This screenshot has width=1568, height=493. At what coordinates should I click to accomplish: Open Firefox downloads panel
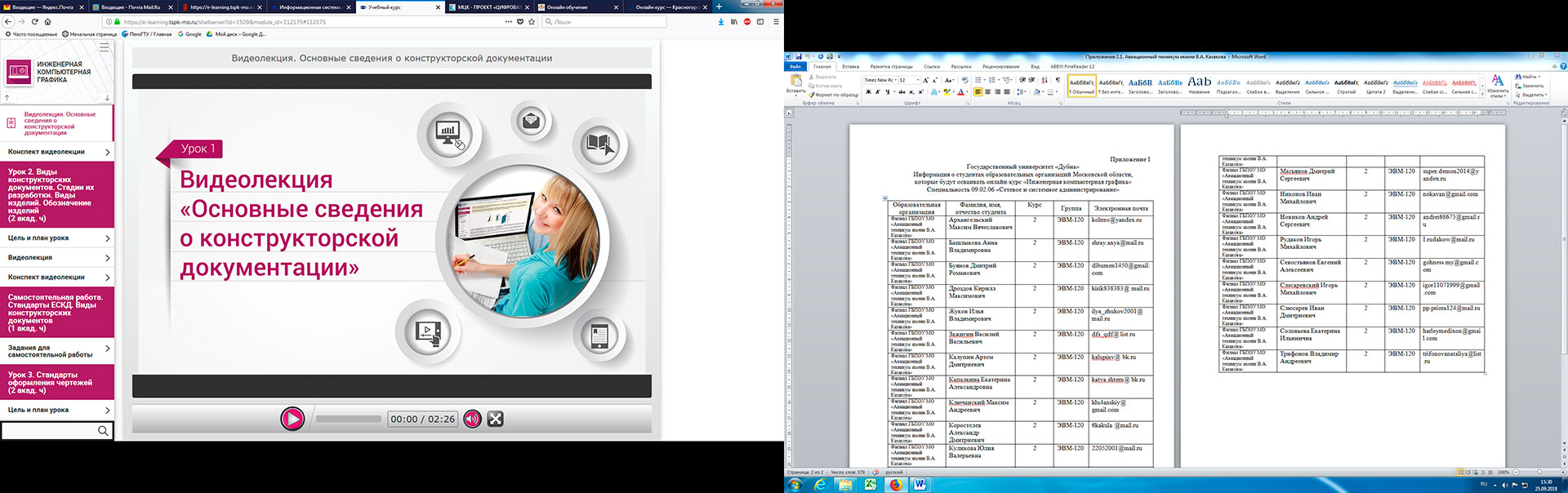pyautogui.click(x=720, y=22)
